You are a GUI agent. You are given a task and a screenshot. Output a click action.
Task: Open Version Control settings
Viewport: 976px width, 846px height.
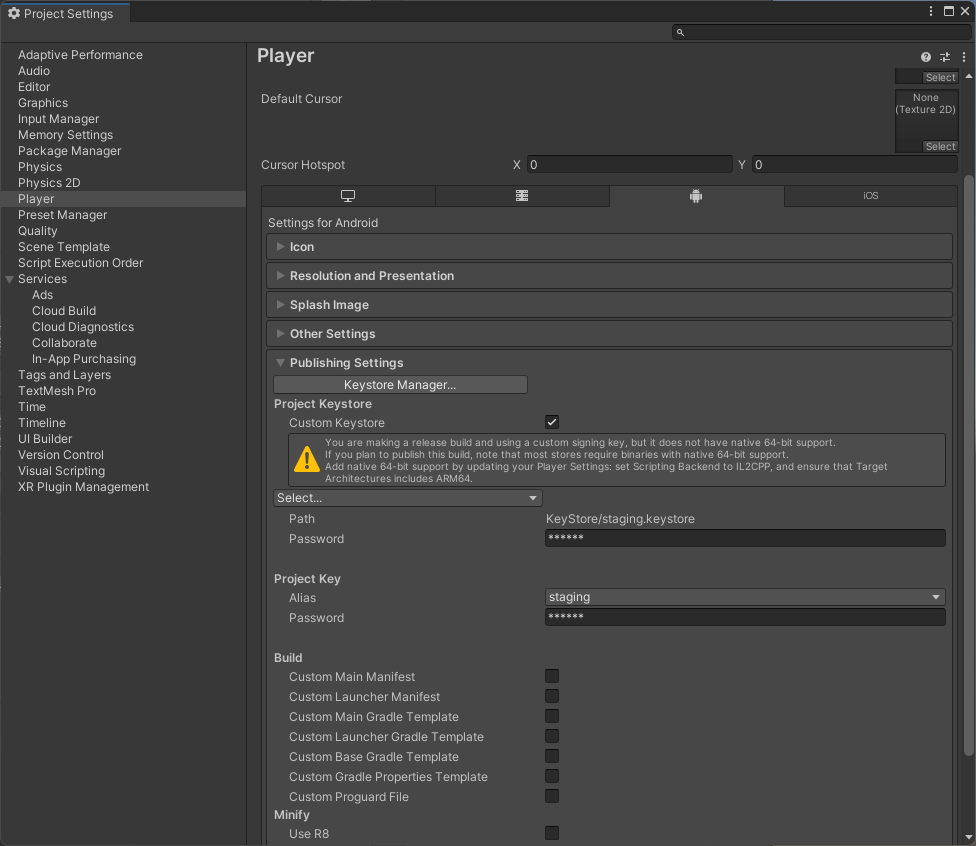click(60, 455)
